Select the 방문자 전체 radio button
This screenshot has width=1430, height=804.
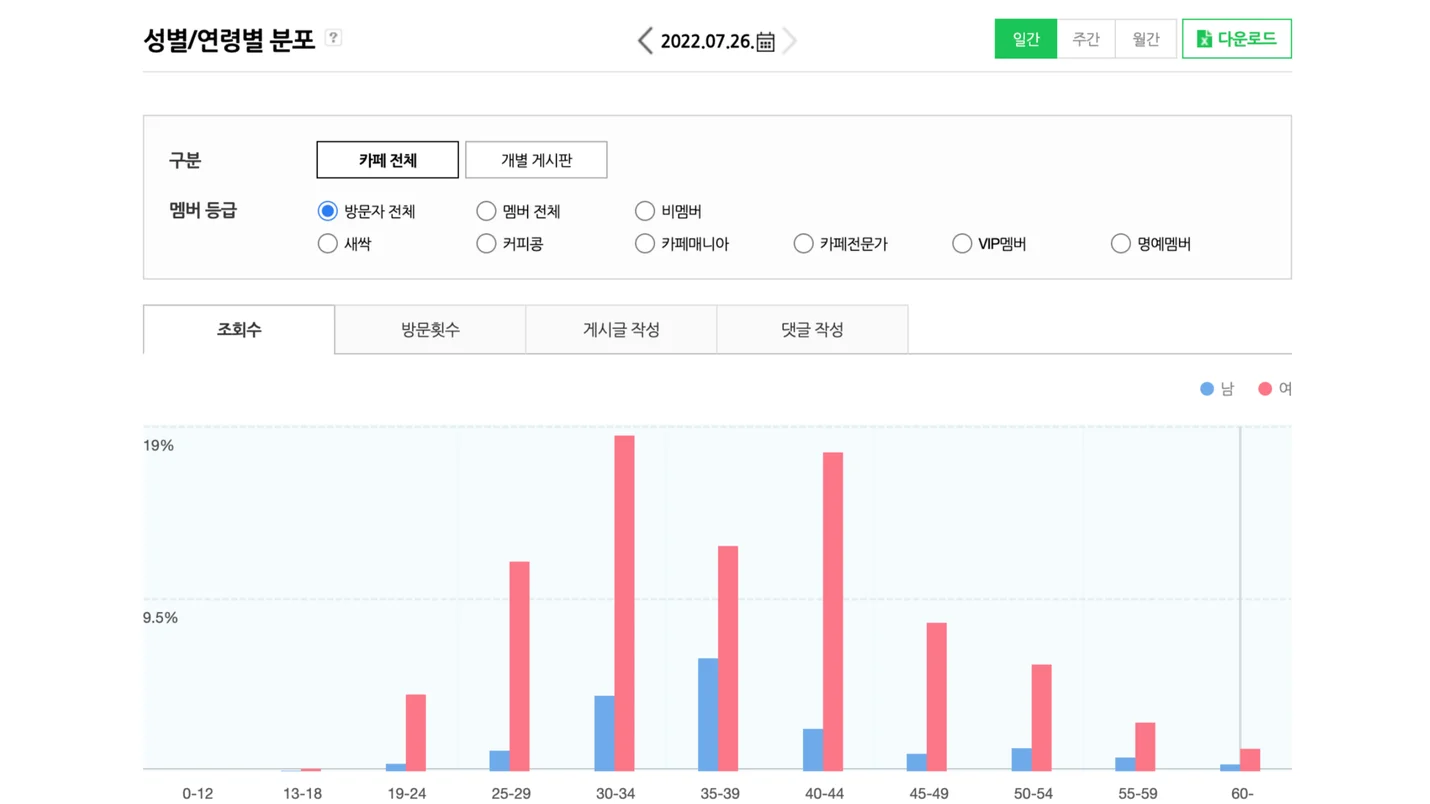(x=327, y=211)
